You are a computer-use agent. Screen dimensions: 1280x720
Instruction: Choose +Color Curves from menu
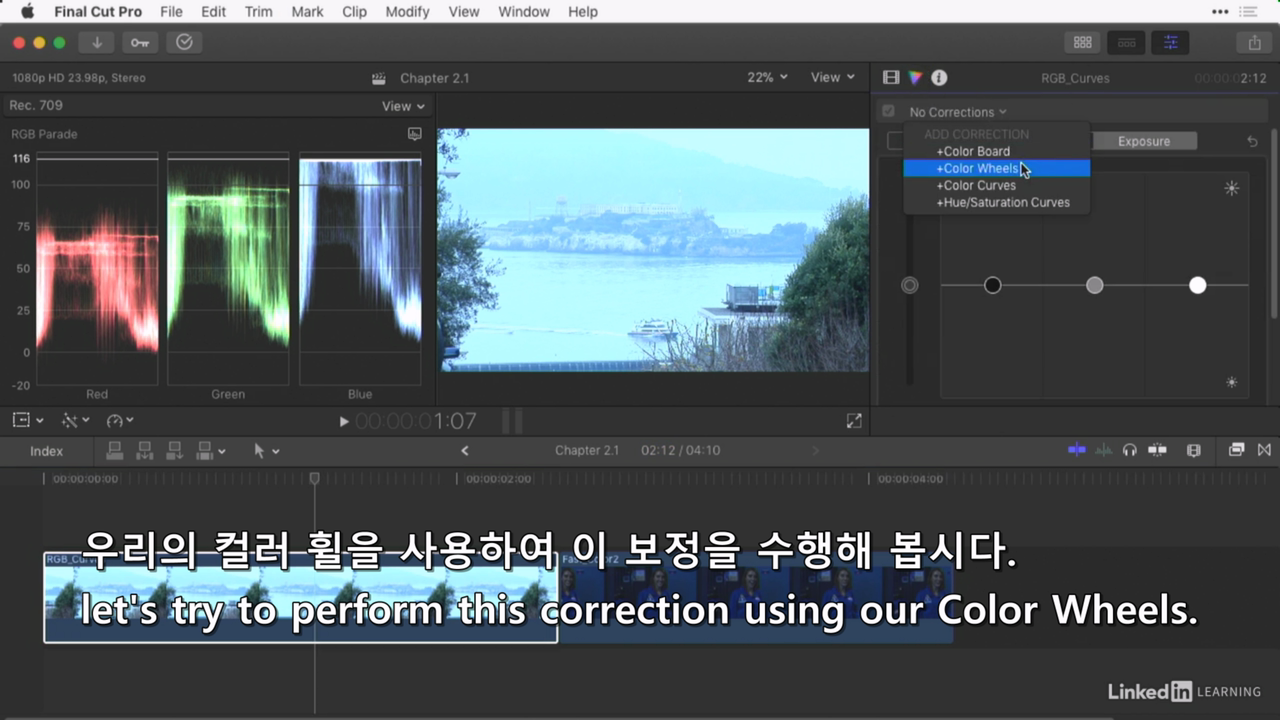(x=996, y=185)
